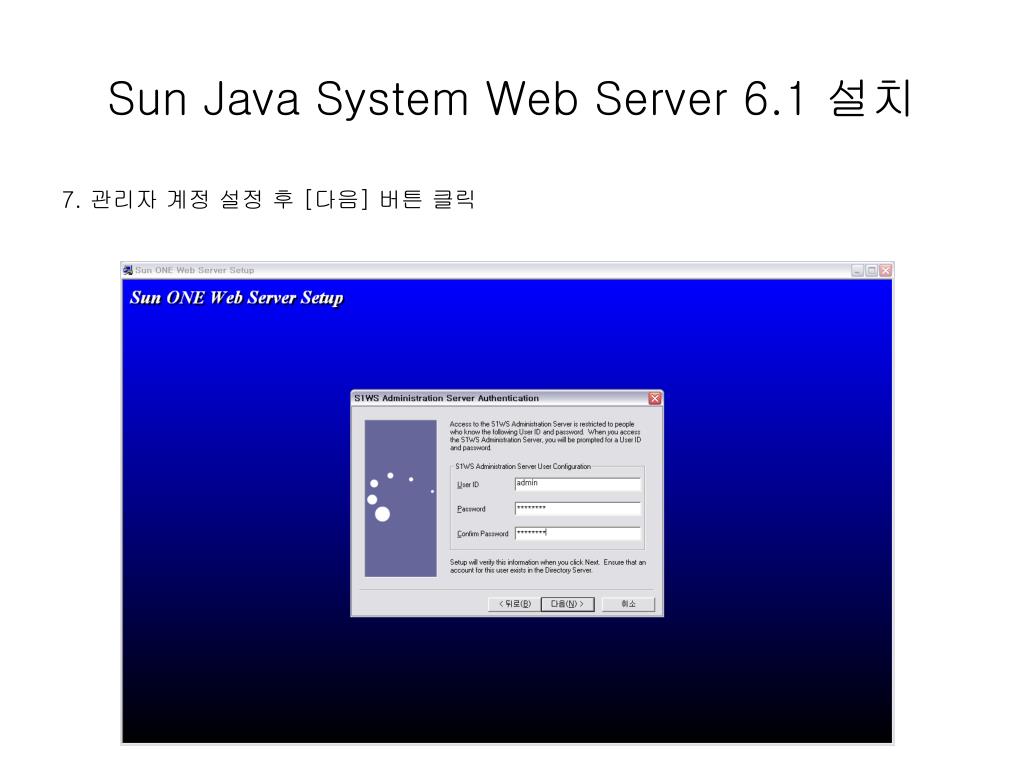Click the Password label

tap(471, 509)
